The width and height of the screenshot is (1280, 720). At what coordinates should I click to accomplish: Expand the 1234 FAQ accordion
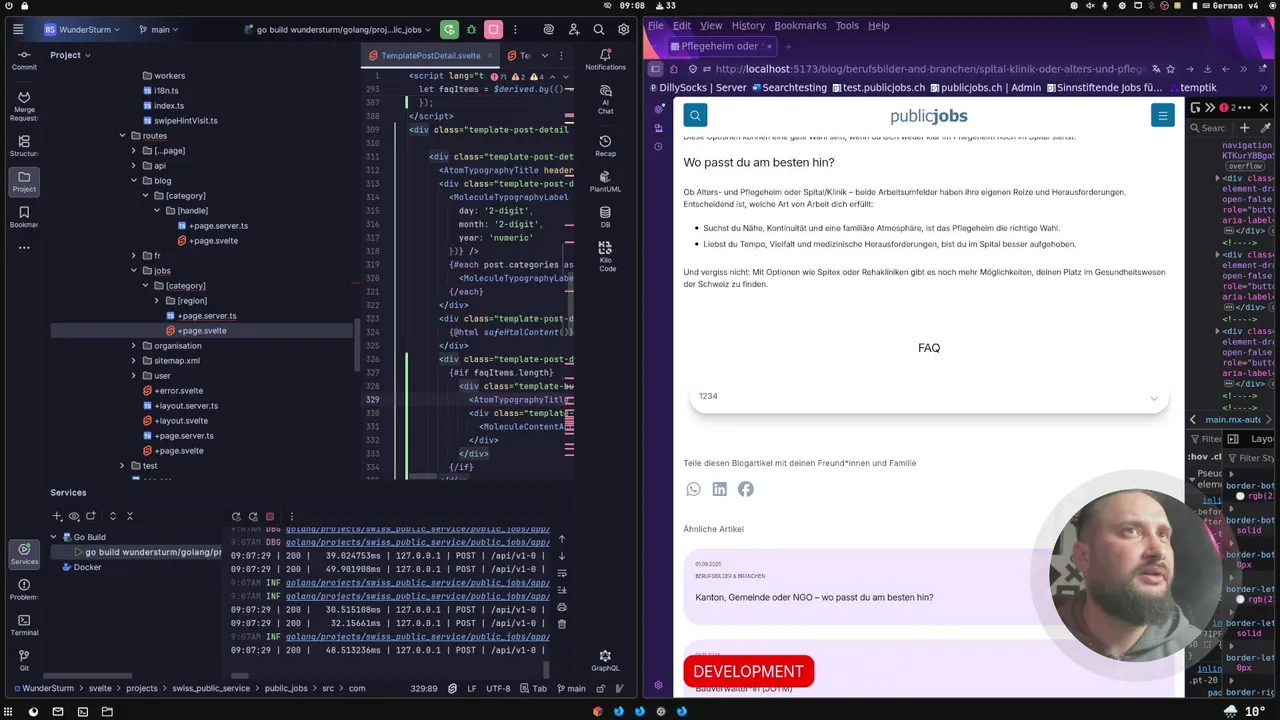pyautogui.click(x=929, y=397)
